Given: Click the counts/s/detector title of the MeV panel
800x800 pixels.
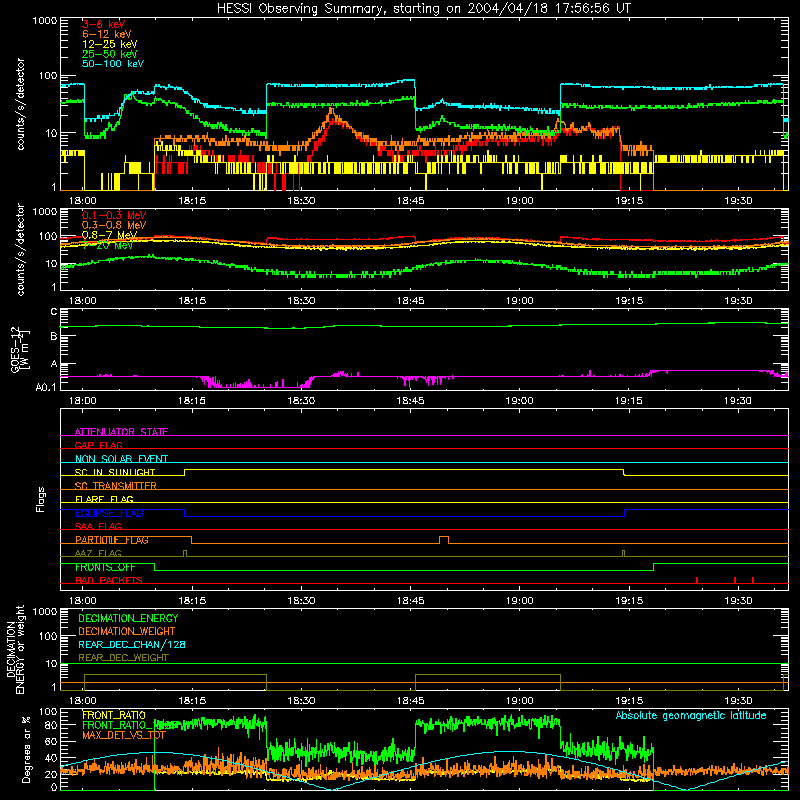Looking at the screenshot, I should point(21,249).
